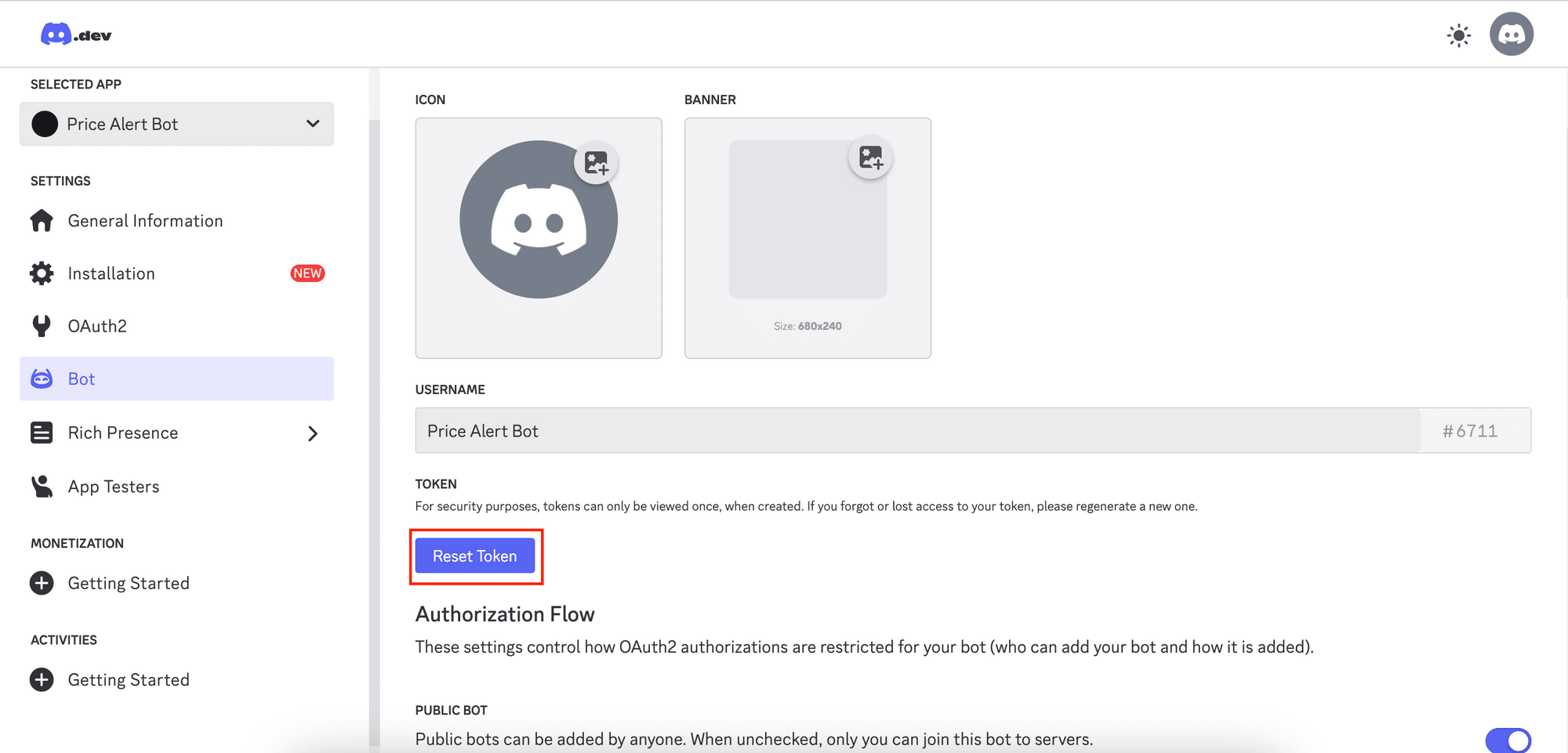This screenshot has height=753, width=1568.
Task: Click the Activities Getting Started plus icon
Action: point(41,679)
